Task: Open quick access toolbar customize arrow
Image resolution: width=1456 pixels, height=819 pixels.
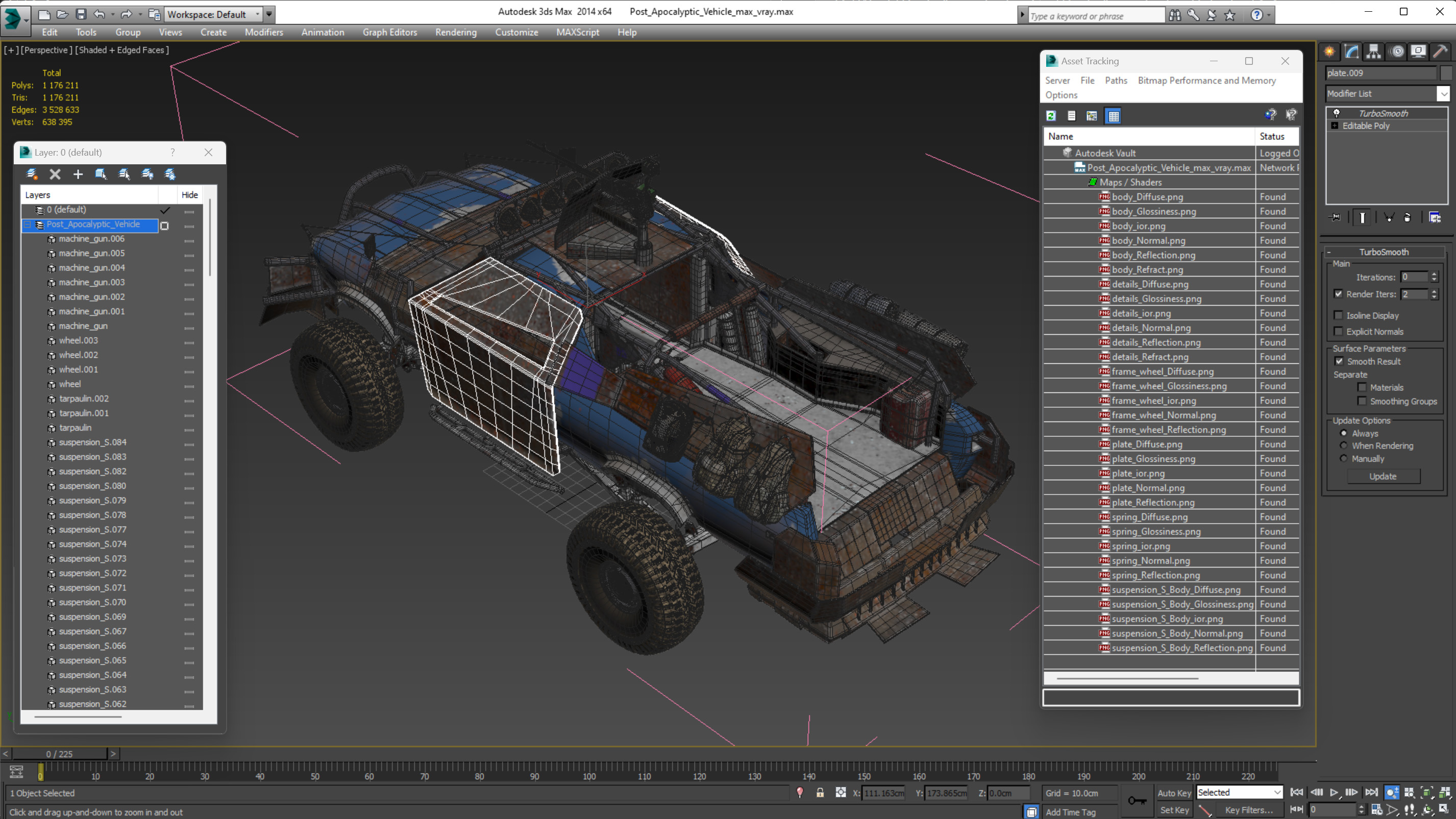Action: [269, 14]
